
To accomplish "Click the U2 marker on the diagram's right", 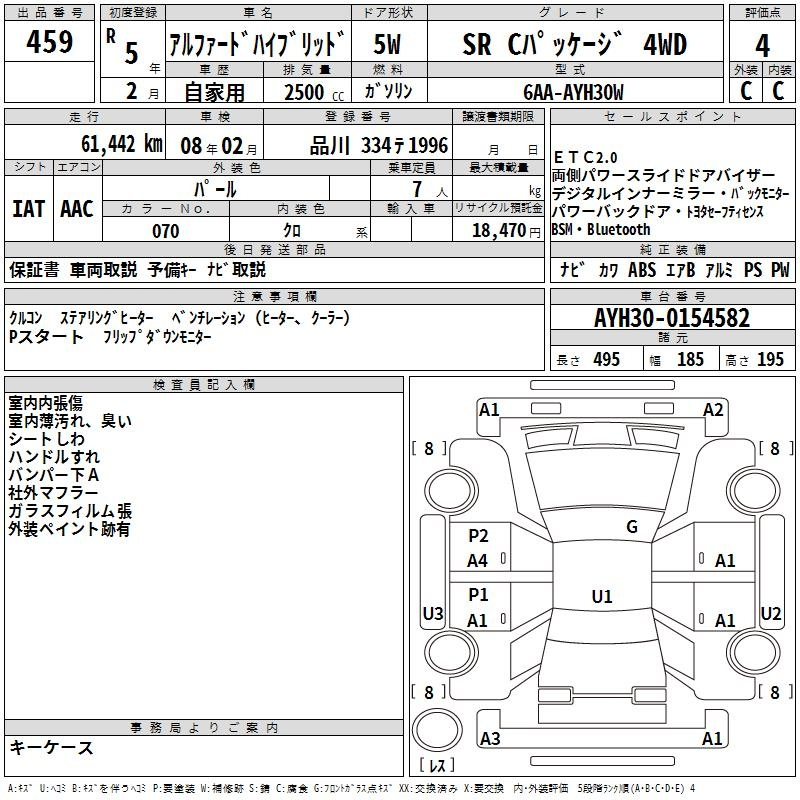I will 771,613.
